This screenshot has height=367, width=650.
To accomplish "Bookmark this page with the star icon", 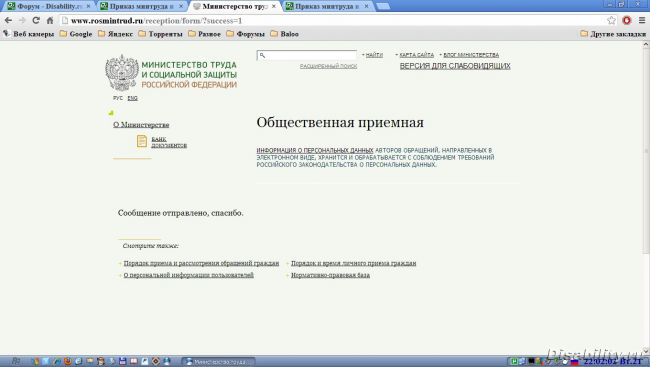I will point(611,20).
